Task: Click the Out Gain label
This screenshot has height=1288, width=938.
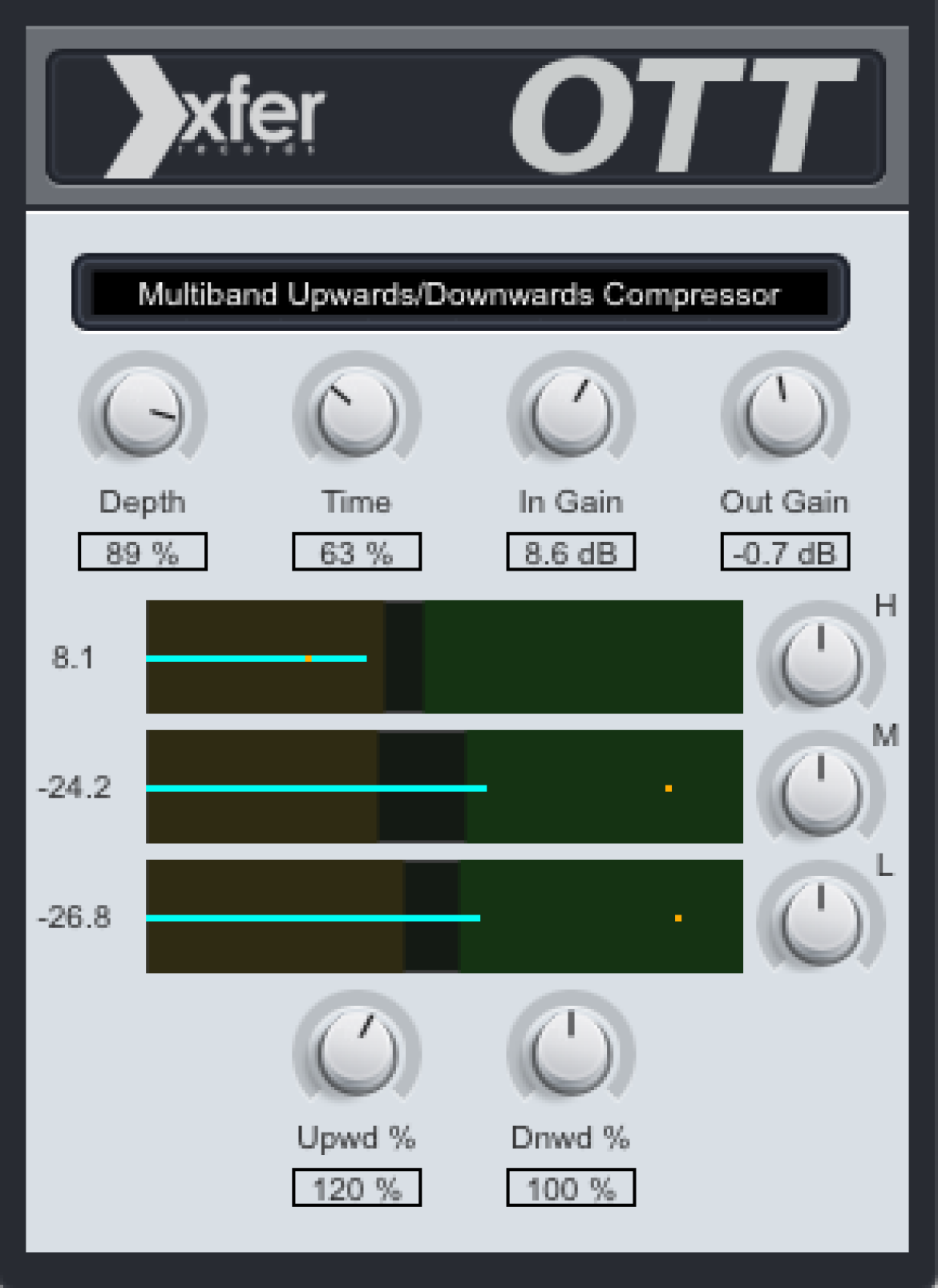Action: [x=785, y=502]
